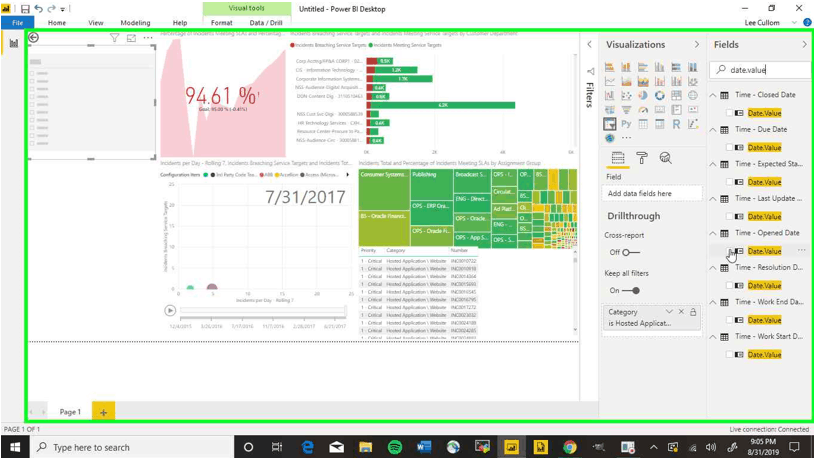Turn off the Keep all filters switch
815x459 pixels.
pyautogui.click(x=630, y=291)
